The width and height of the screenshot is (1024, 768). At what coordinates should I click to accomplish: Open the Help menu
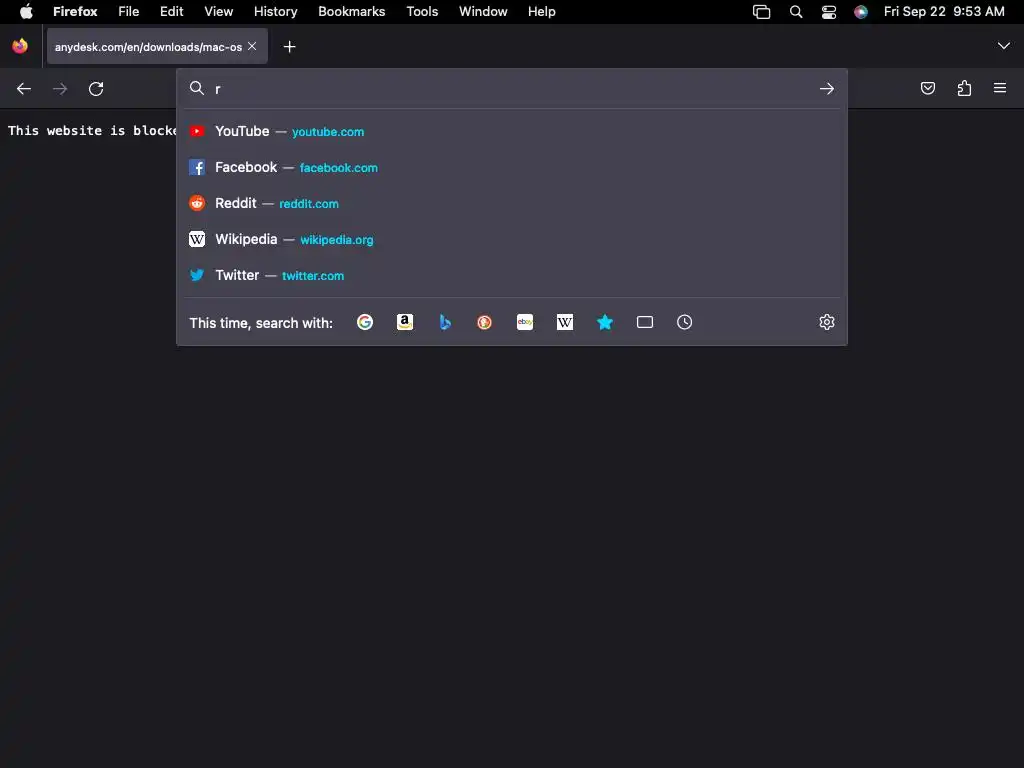point(541,12)
